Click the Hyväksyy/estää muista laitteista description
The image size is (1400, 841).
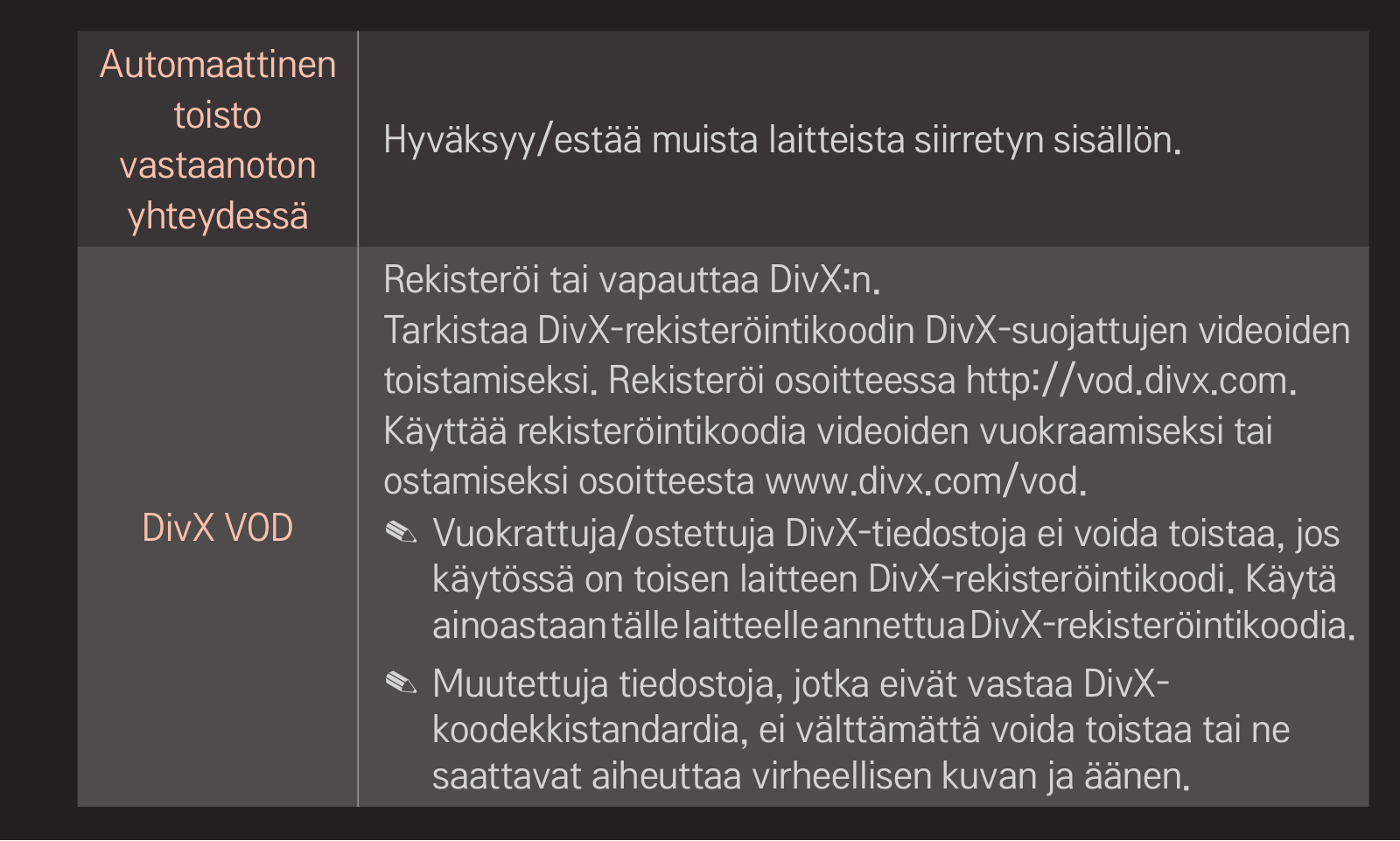781,140
